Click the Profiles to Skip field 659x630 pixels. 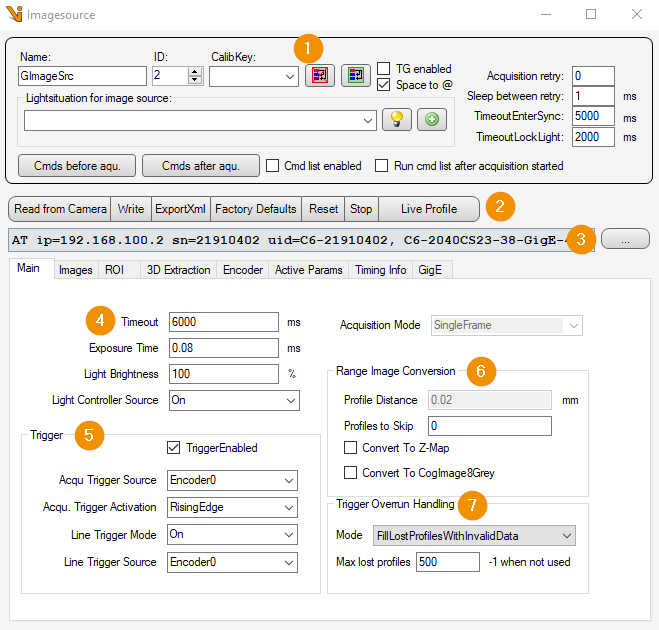pyautogui.click(x=490, y=426)
